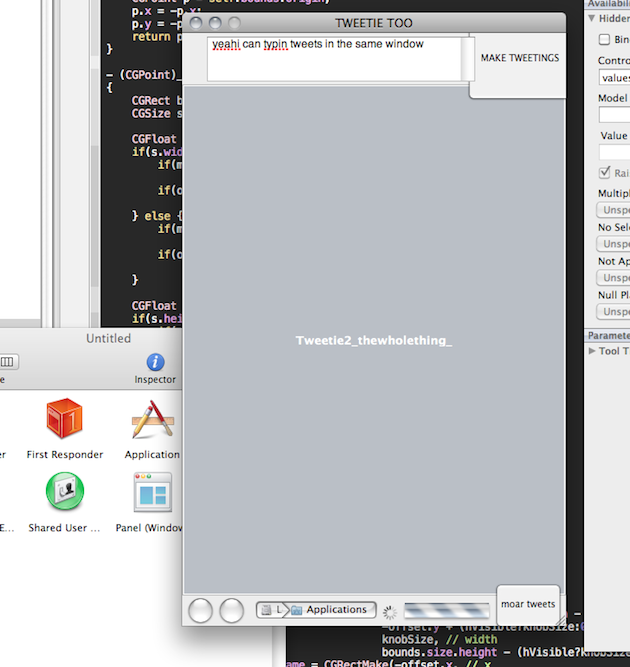Click the Not Applicable placeholder field
Viewport: 630px width, 667px height.
point(613,278)
